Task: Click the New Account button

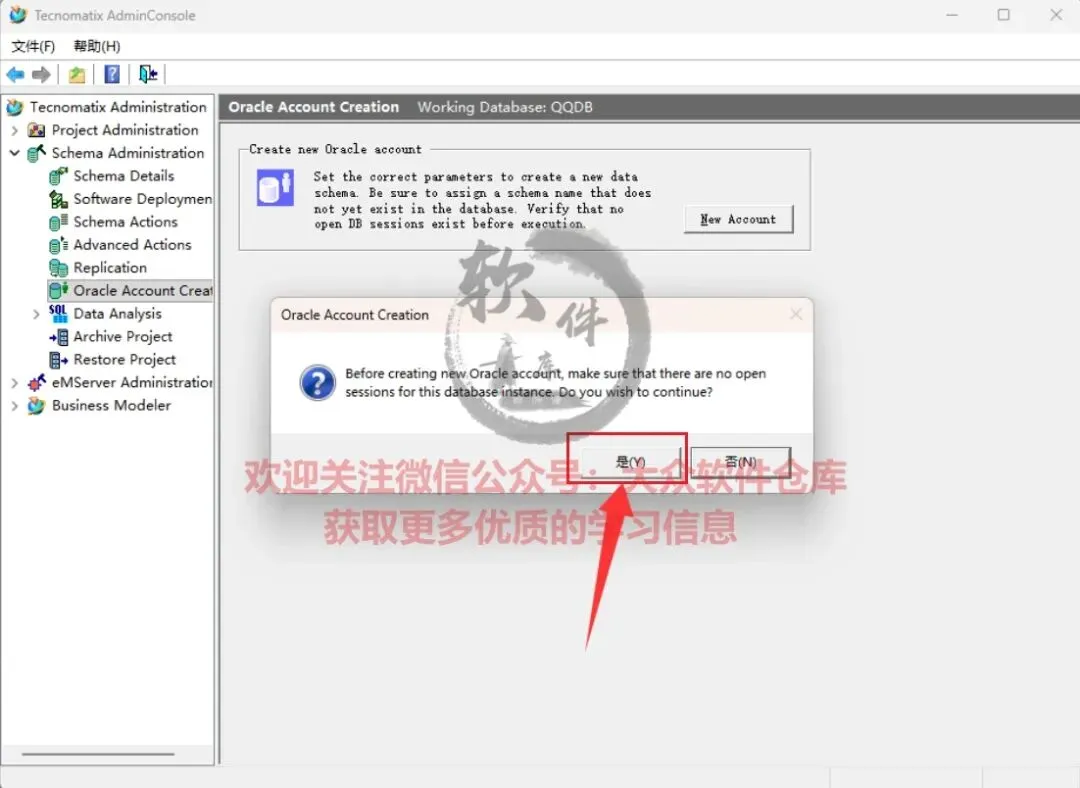Action: [x=738, y=219]
